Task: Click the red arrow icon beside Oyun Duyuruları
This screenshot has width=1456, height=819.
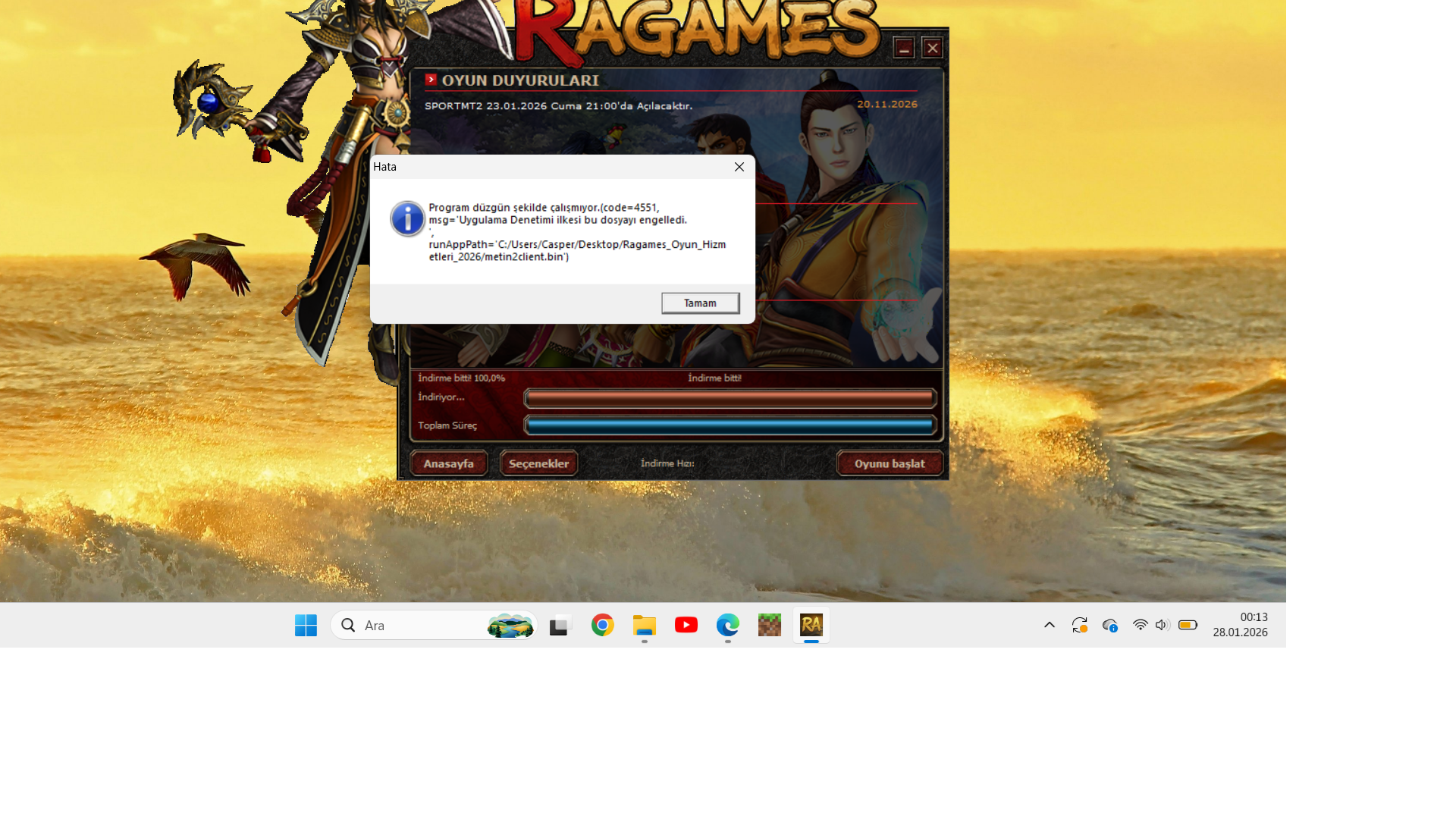Action: 431,80
